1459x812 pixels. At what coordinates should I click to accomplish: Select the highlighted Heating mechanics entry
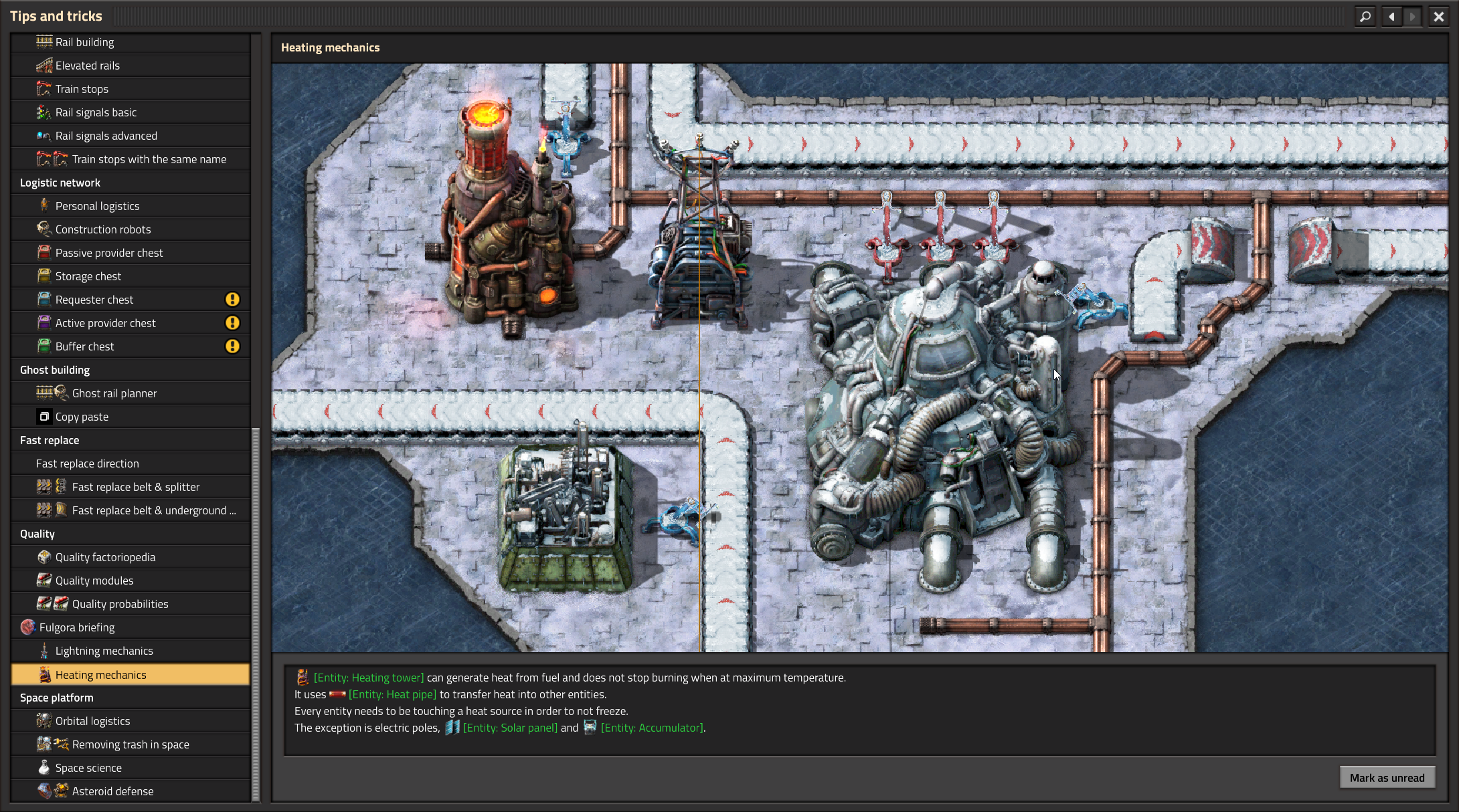tap(131, 674)
